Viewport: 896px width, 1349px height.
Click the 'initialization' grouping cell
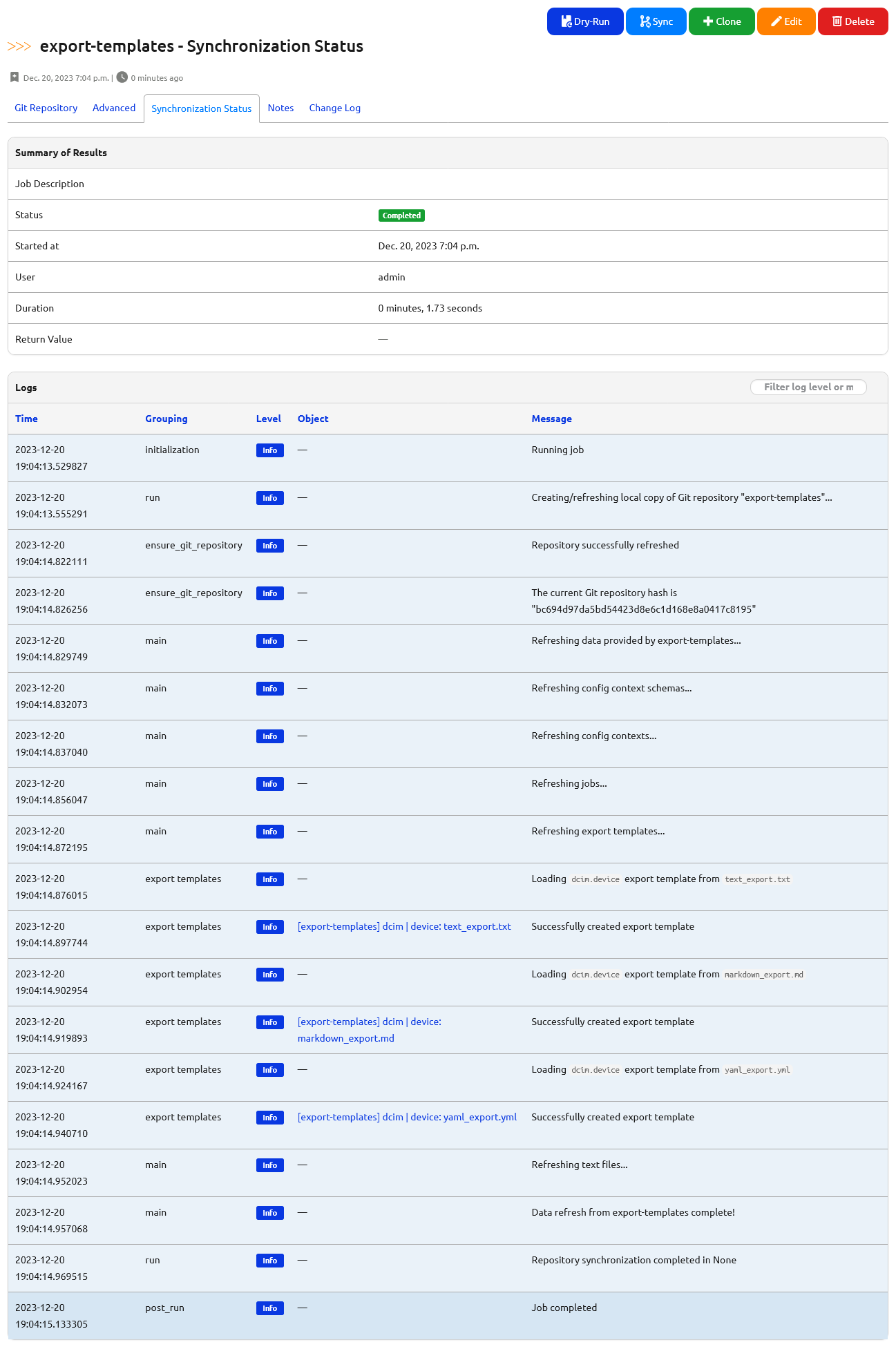(172, 450)
